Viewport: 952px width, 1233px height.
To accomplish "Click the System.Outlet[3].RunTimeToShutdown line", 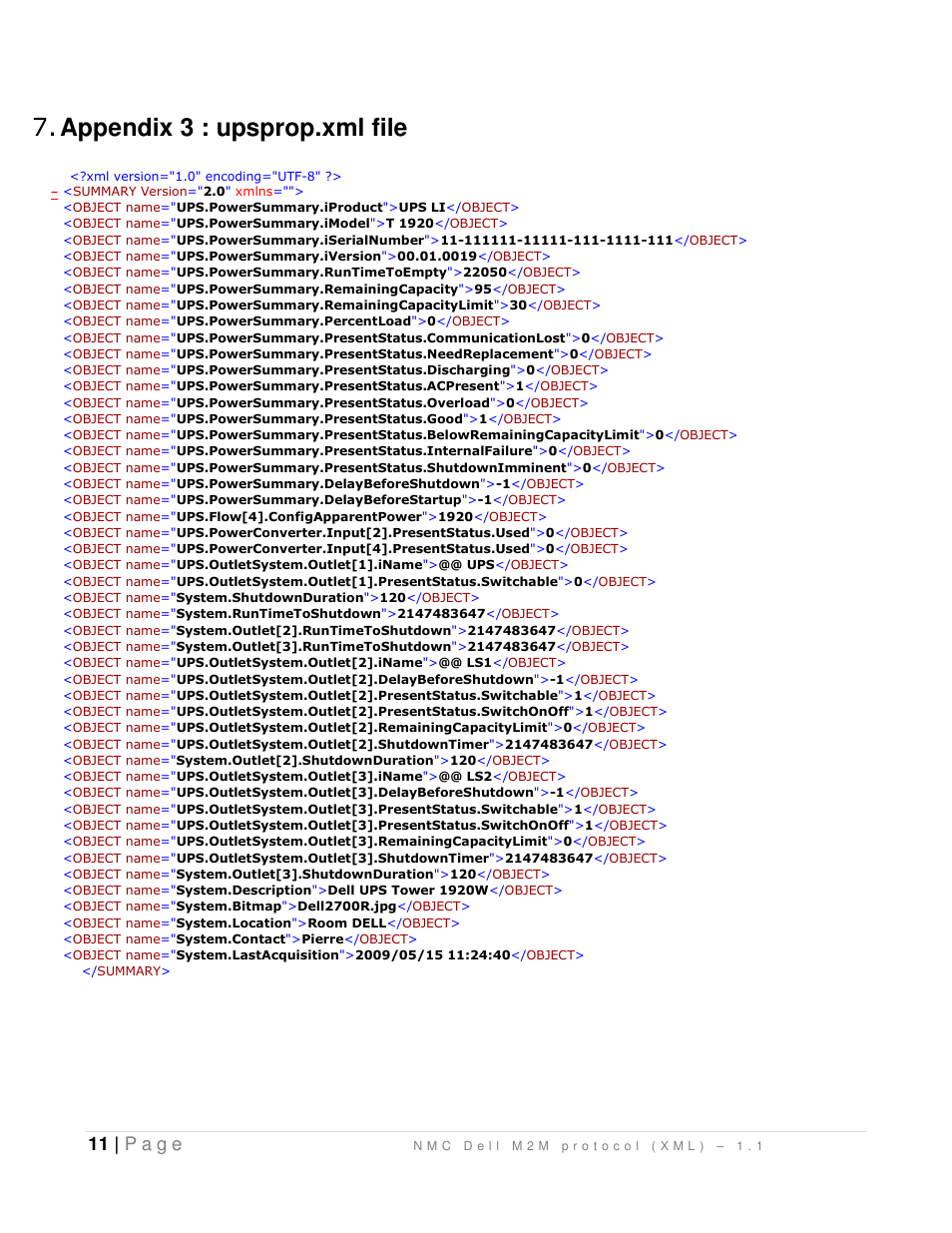I will tap(346, 647).
